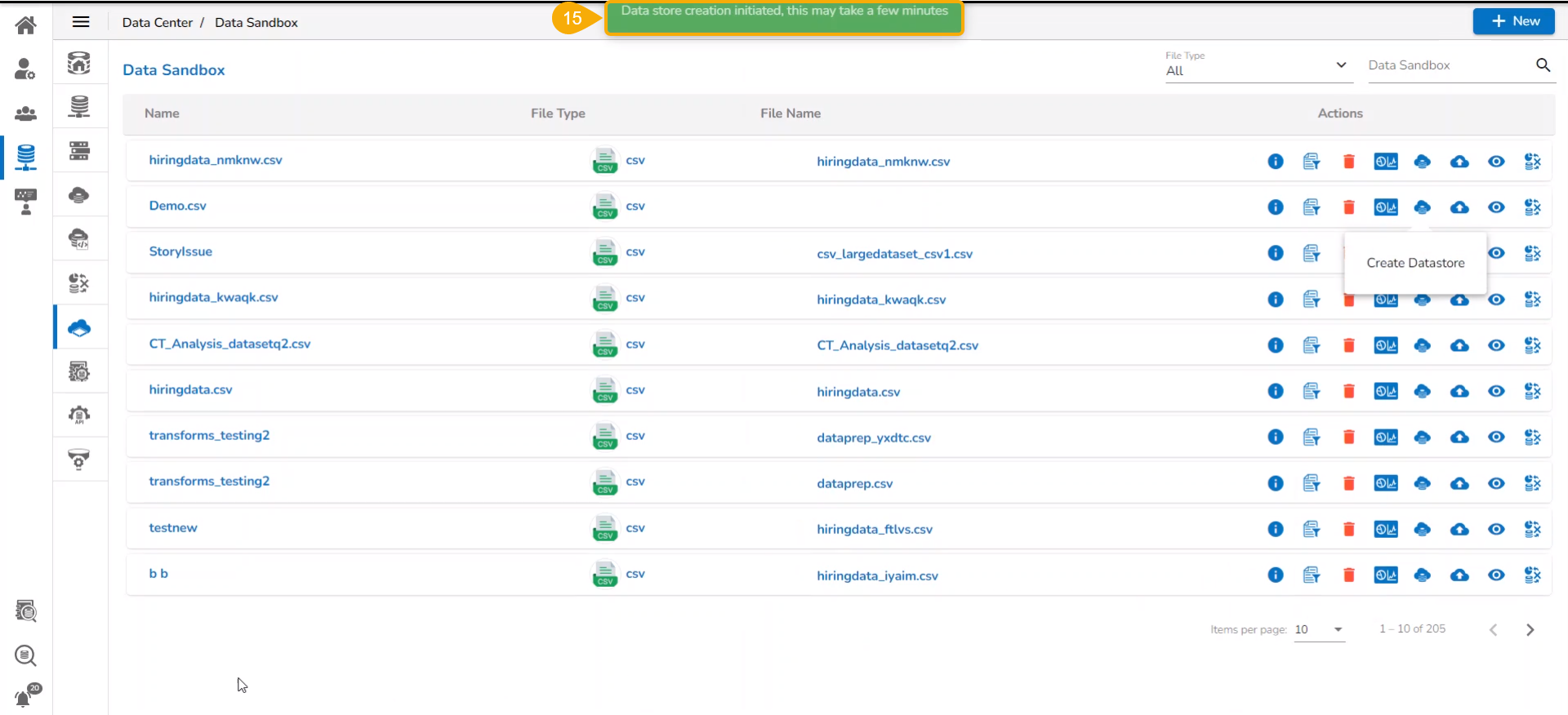The height and width of the screenshot is (715, 1568).
Task: Open the hiringdata.csv name link
Action: (x=190, y=389)
